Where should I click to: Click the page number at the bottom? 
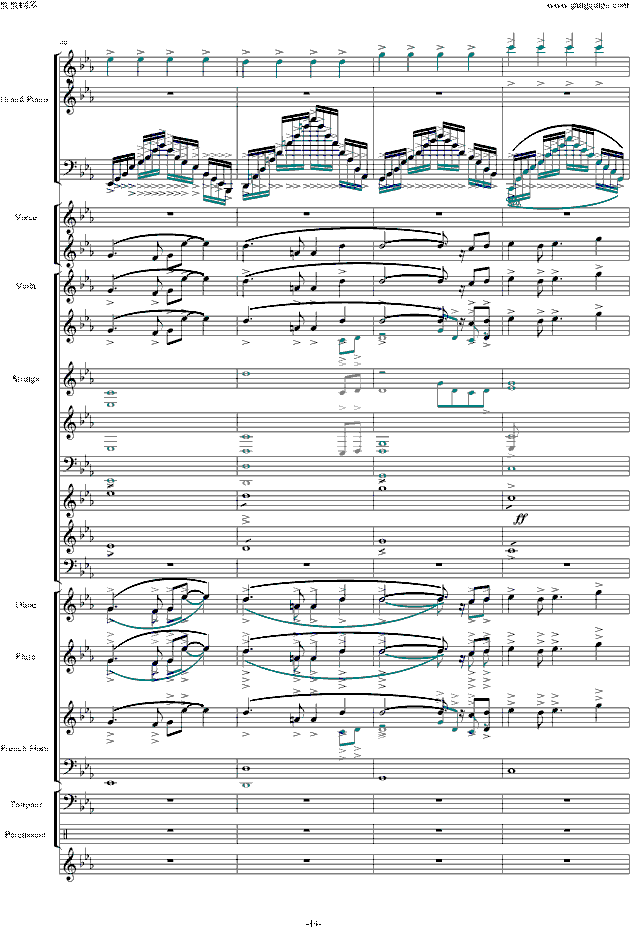[313, 920]
